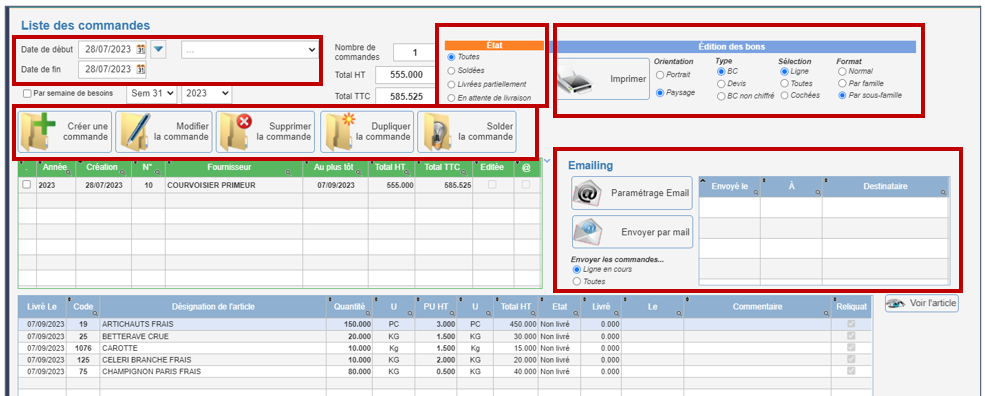Tick the Par semaine de besoins checkbox
This screenshot has width=985, height=396.
(x=27, y=94)
